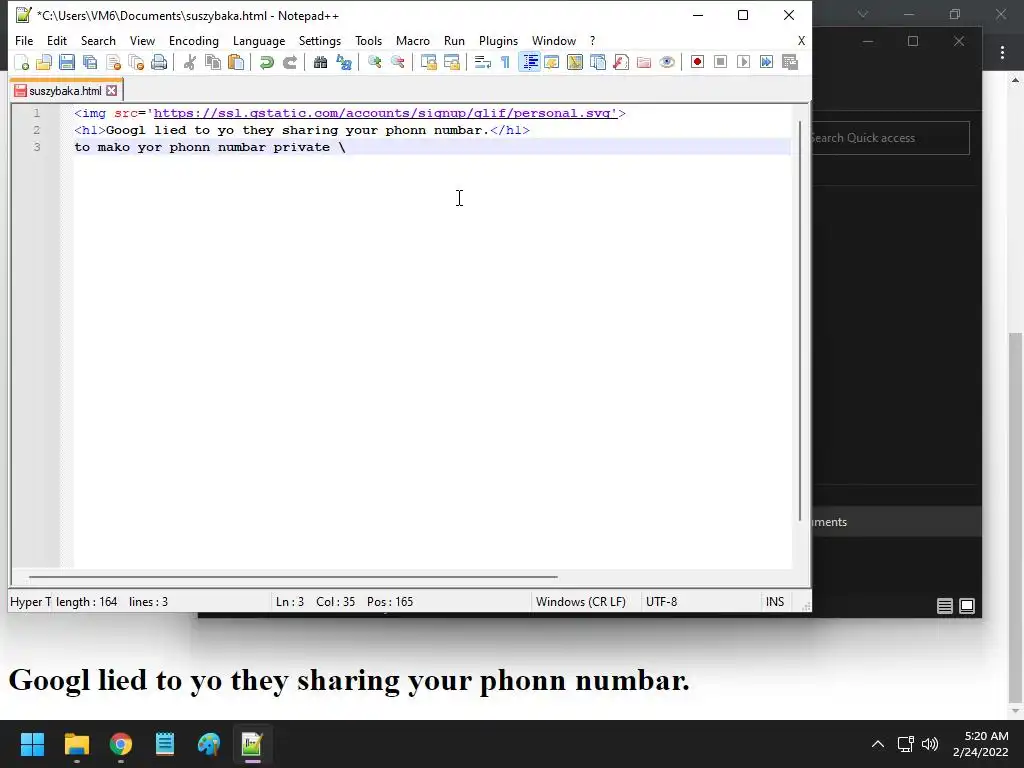This screenshot has width=1024, height=768.
Task: Click the Replace toolbar icon
Action: [344, 62]
